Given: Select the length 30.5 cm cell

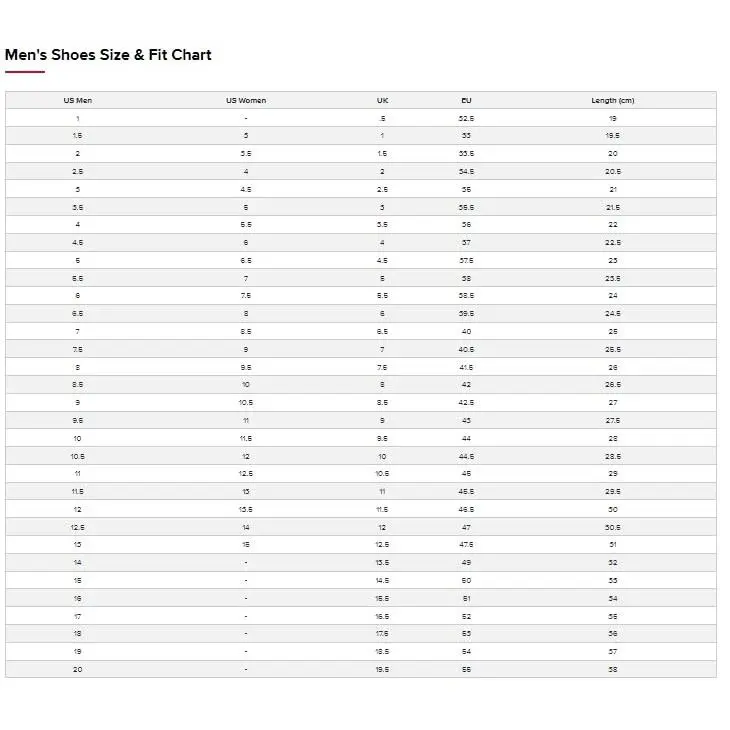Looking at the screenshot, I should point(613,527).
